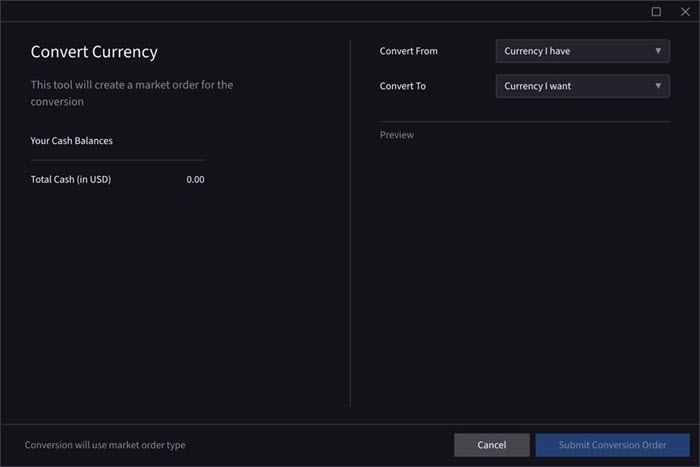This screenshot has width=700, height=467.
Task: Click the market order type footer note
Action: 105,445
